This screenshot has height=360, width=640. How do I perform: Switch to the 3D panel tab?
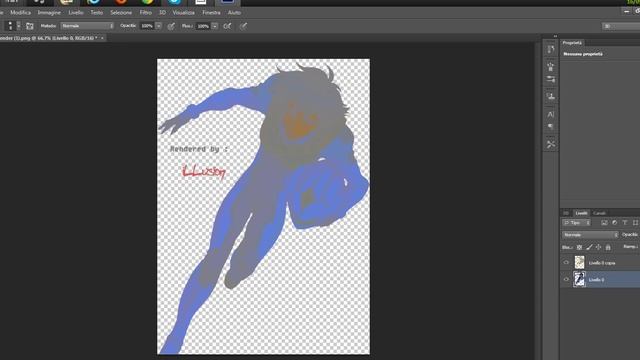click(566, 213)
